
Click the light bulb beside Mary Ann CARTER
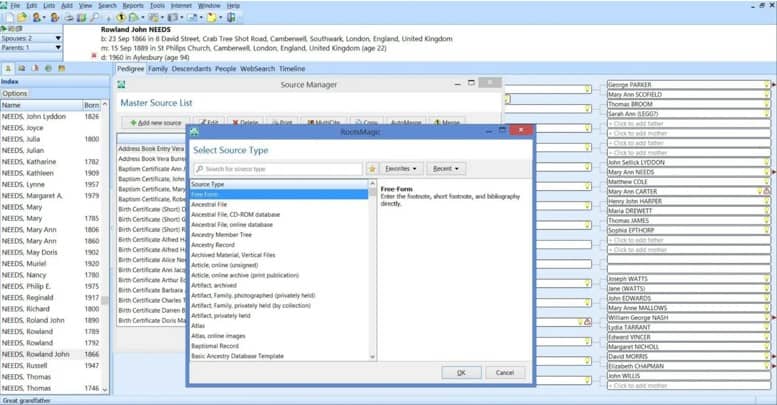[x=759, y=191]
